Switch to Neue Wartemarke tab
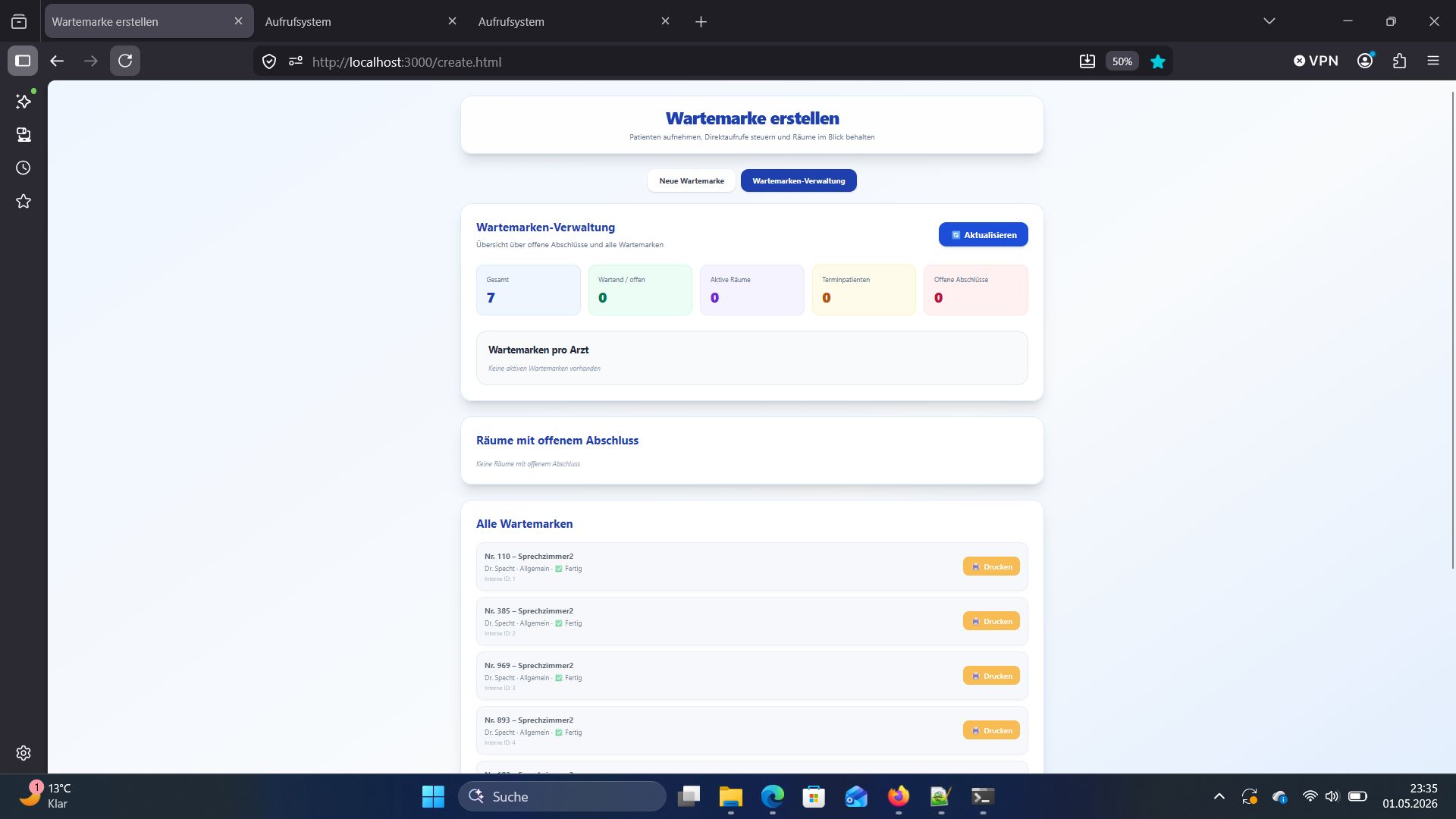1456x819 pixels. click(x=691, y=180)
